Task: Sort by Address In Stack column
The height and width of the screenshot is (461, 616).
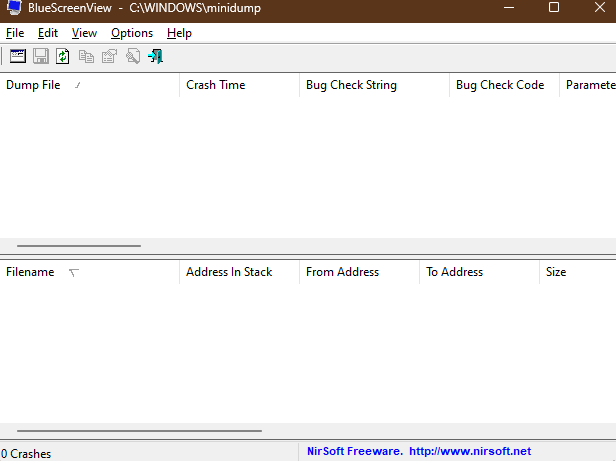Action: tap(239, 272)
